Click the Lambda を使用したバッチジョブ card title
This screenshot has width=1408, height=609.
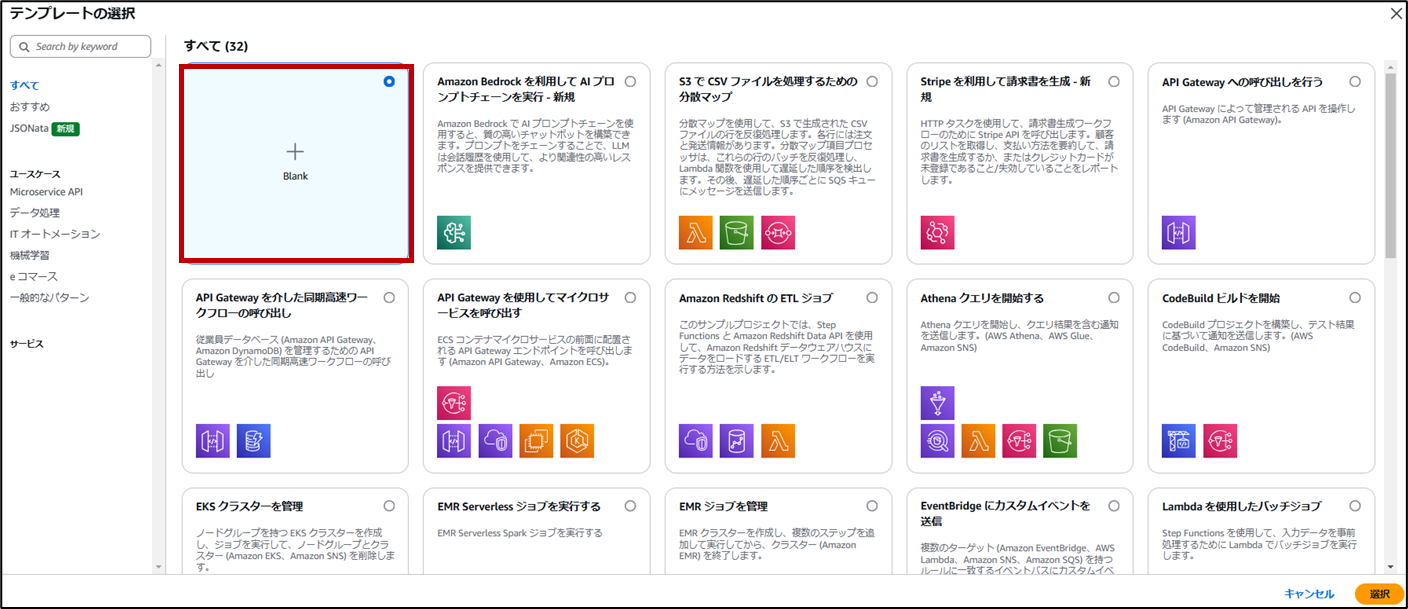coord(1241,506)
